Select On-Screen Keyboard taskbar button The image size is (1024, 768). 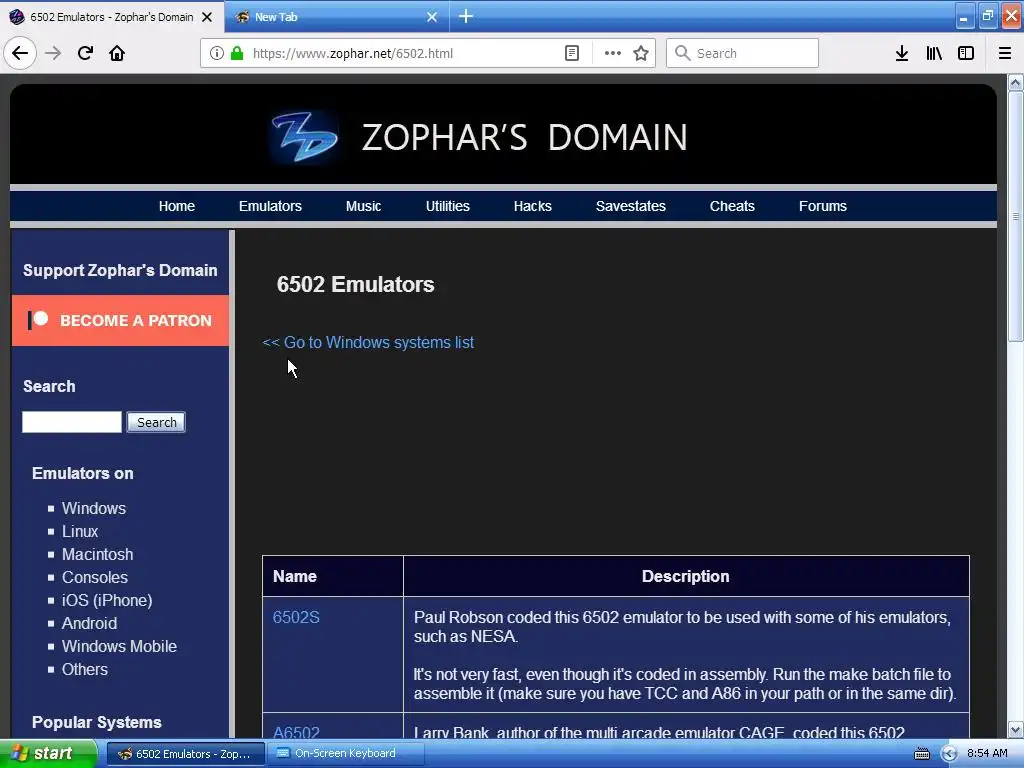pos(345,754)
